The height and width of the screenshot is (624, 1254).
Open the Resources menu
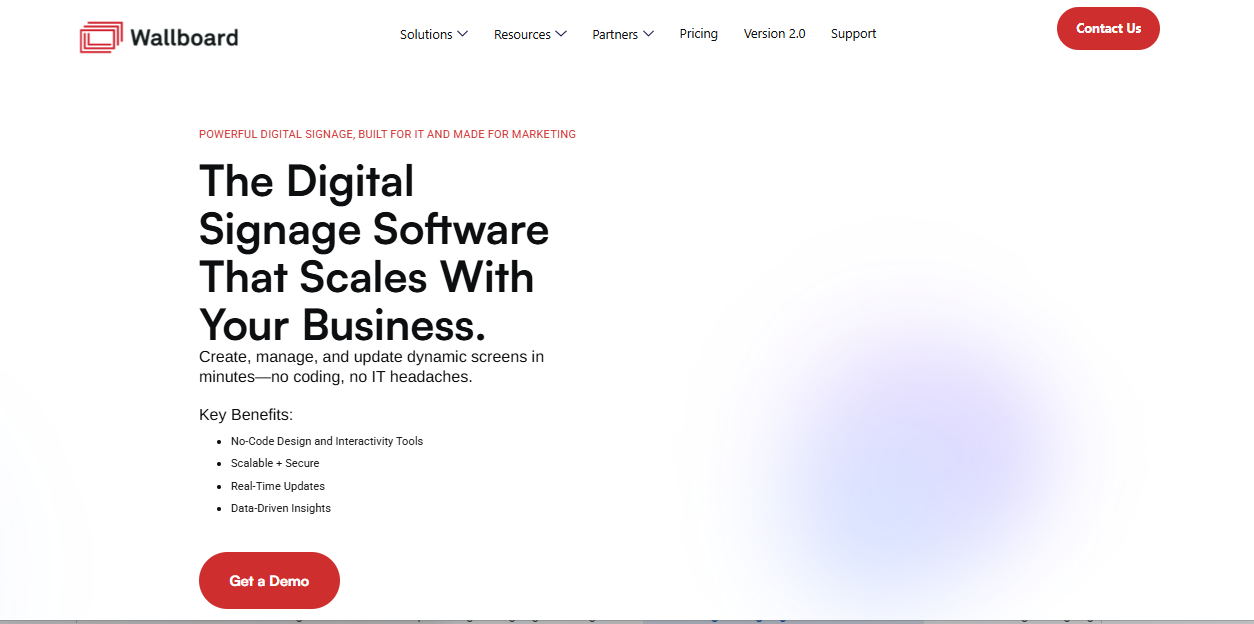pos(522,34)
